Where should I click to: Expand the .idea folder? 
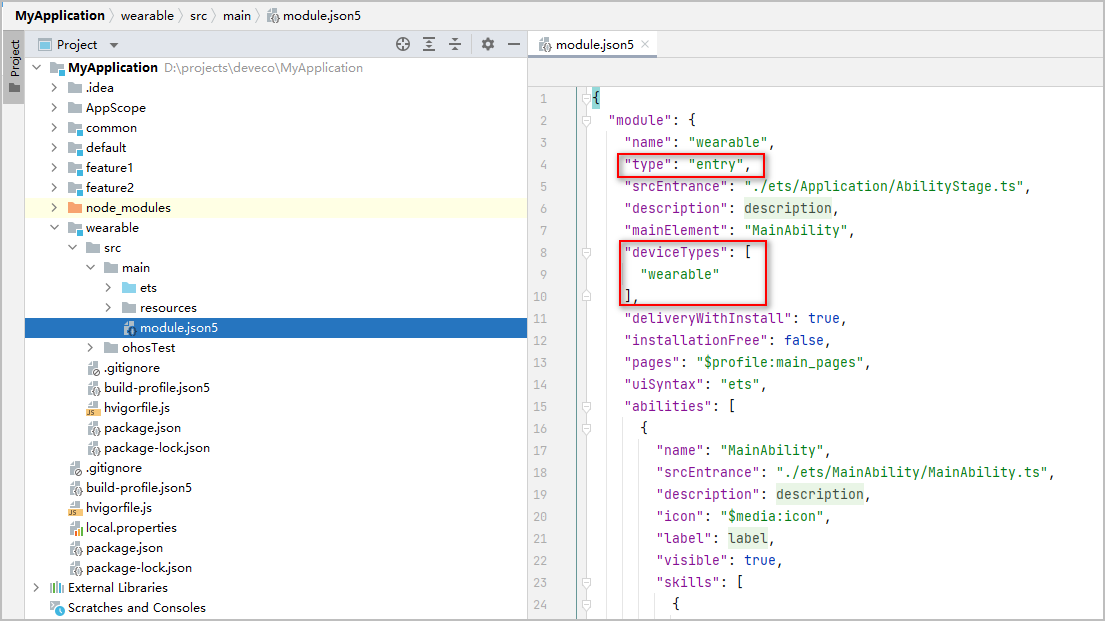[54, 87]
